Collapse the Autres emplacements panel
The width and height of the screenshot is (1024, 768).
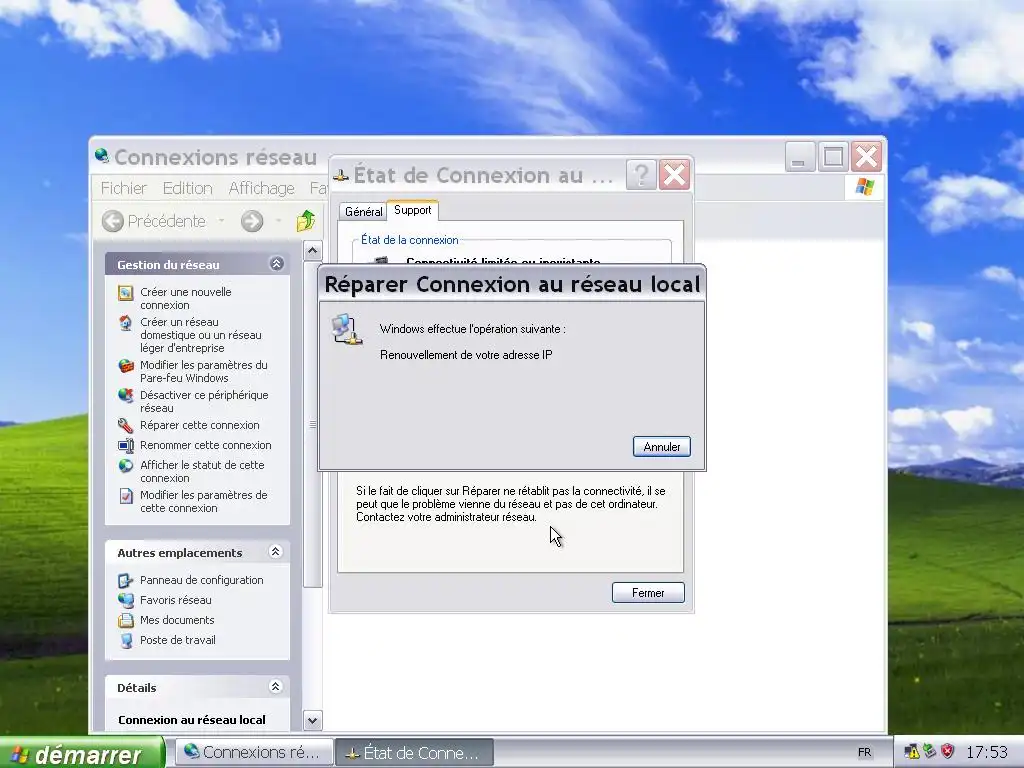[x=276, y=552]
